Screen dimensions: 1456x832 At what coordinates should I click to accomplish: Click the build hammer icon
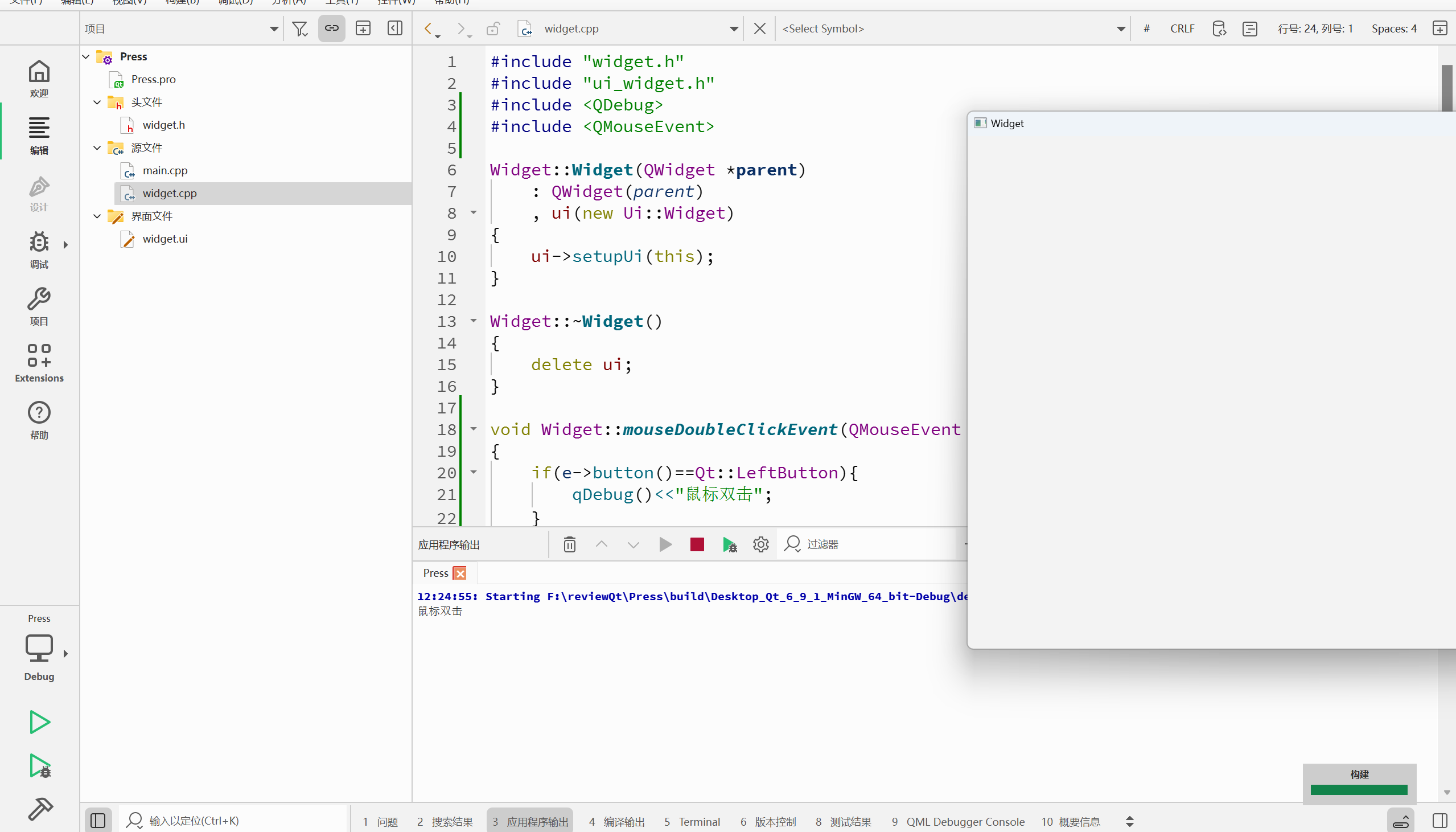coord(39,809)
